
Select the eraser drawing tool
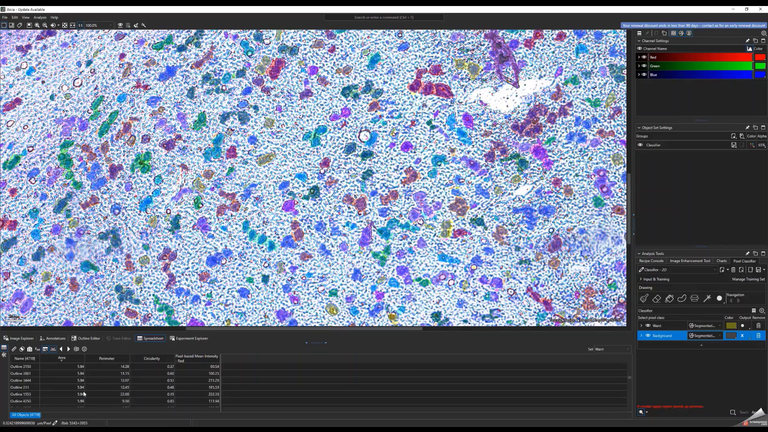(x=657, y=298)
